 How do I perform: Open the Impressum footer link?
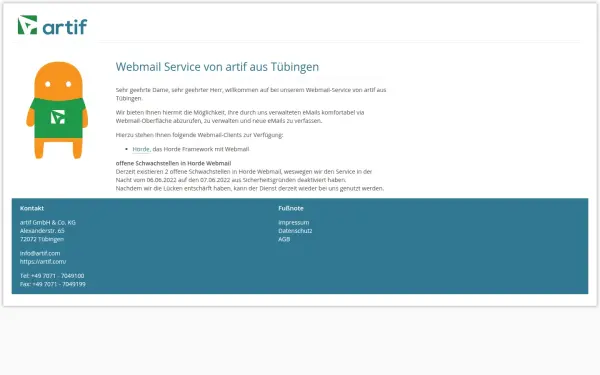pyautogui.click(x=293, y=222)
